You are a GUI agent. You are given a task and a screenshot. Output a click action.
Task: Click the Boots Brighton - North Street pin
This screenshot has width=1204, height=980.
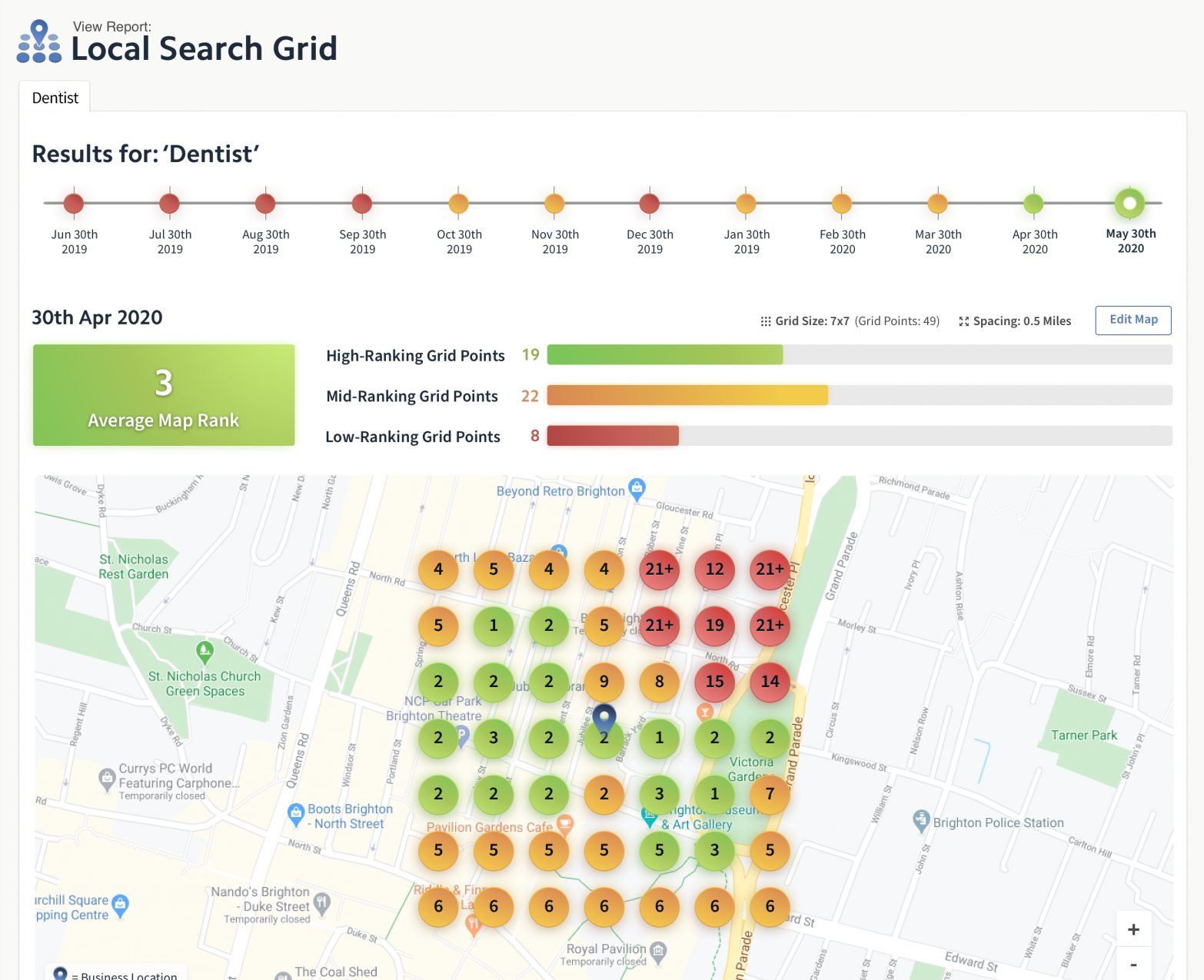[x=296, y=814]
